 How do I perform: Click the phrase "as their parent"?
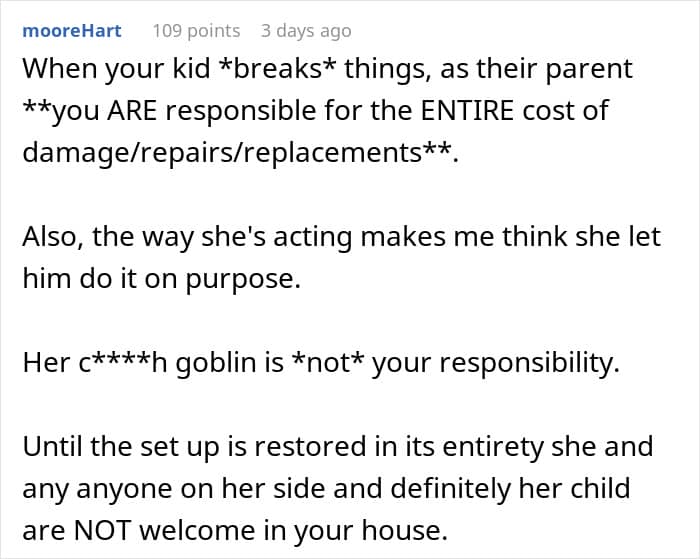pyautogui.click(x=536, y=69)
